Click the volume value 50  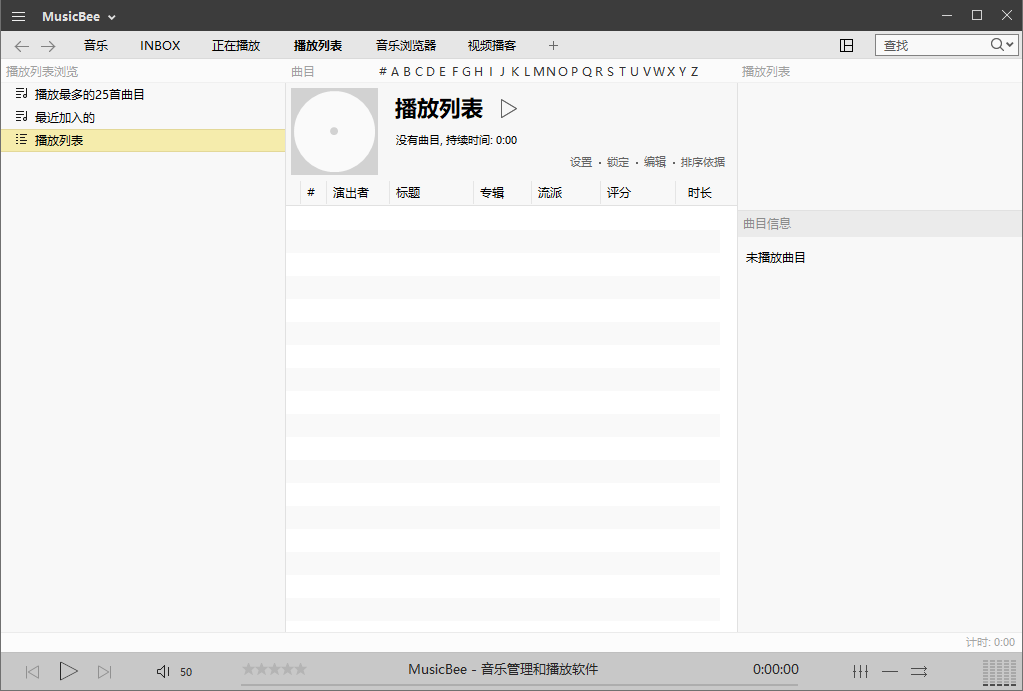click(x=186, y=672)
